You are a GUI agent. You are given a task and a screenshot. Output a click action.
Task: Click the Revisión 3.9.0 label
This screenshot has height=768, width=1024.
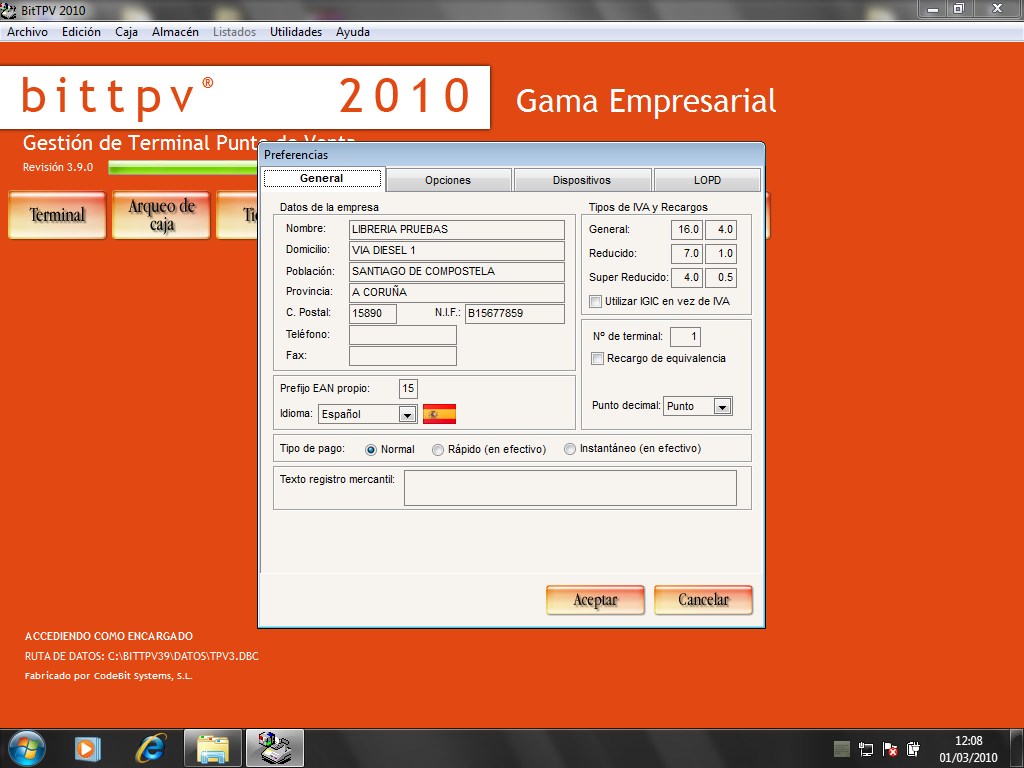pos(58,167)
